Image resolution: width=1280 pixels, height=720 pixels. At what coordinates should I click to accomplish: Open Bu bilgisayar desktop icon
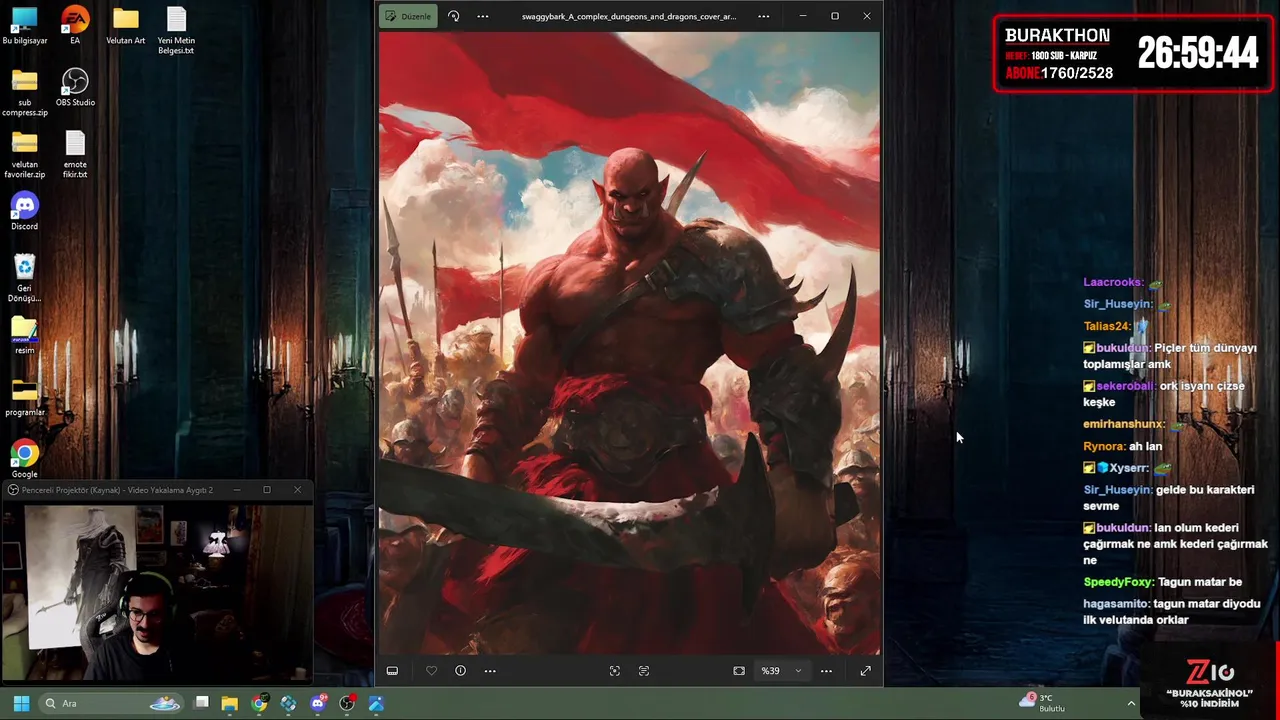[24, 26]
